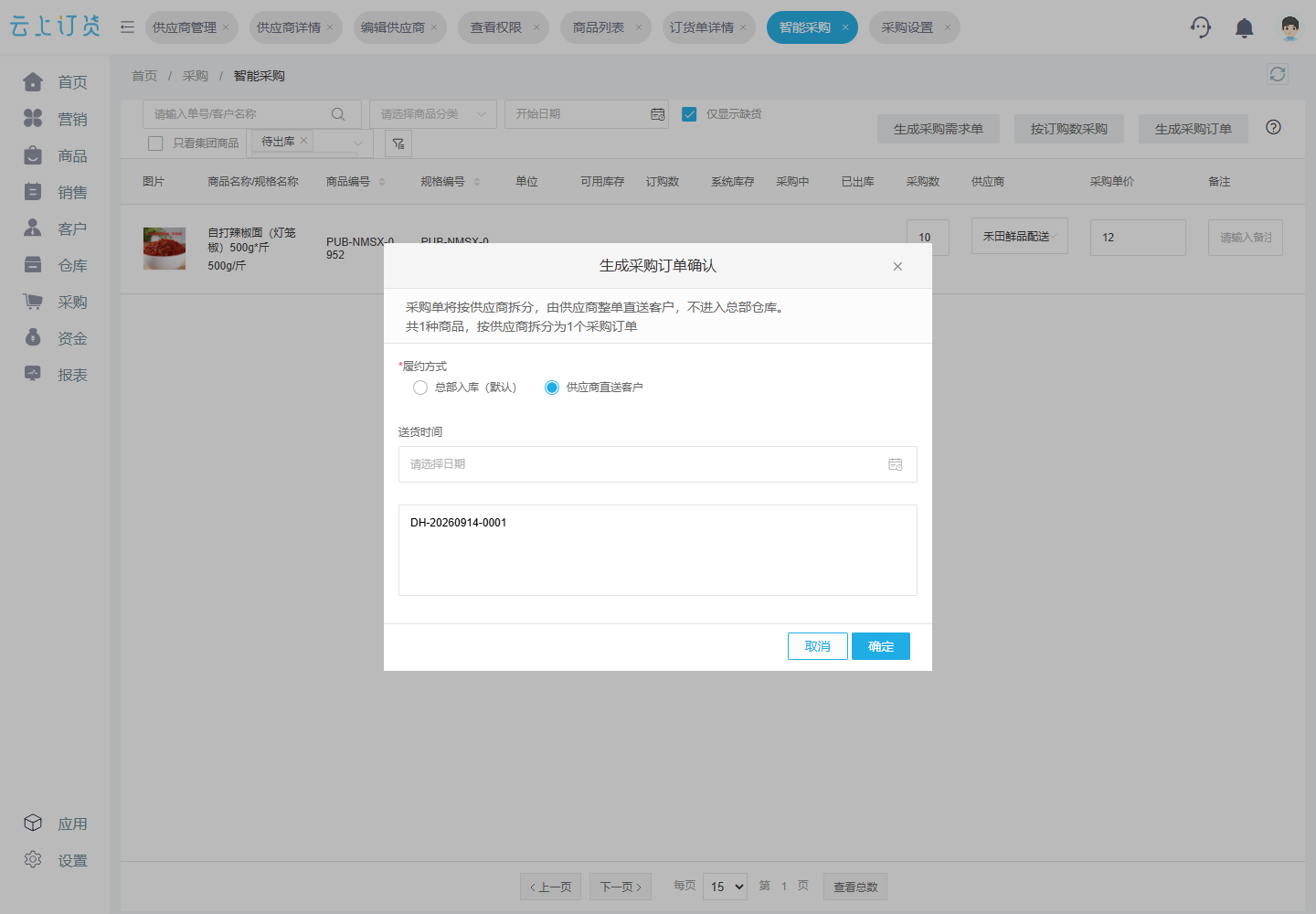Expand the 请选择商品分类 dropdown
Screen dimensions: 1316x914
click(433, 114)
